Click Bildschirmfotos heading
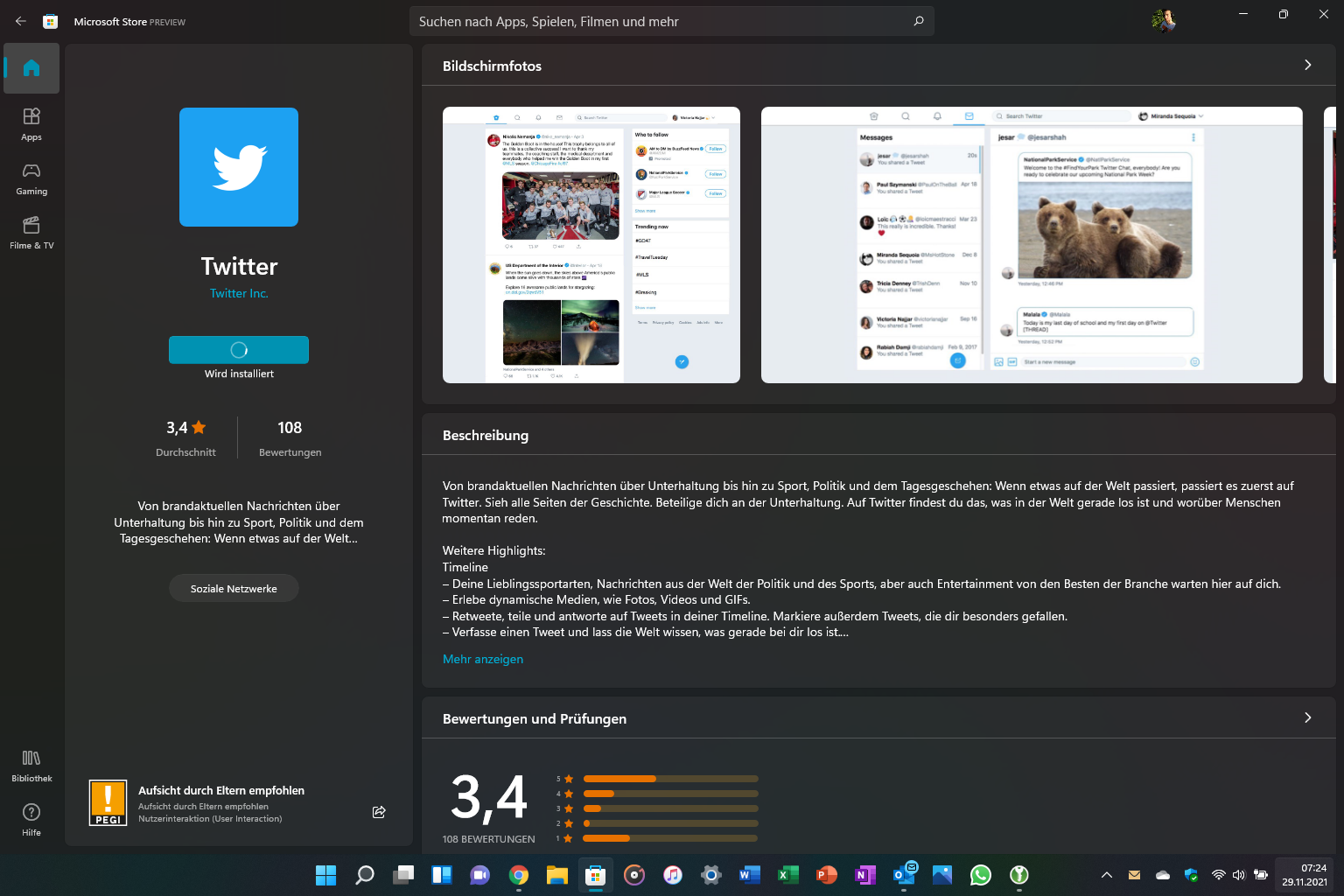This screenshot has height=896, width=1344. click(492, 66)
